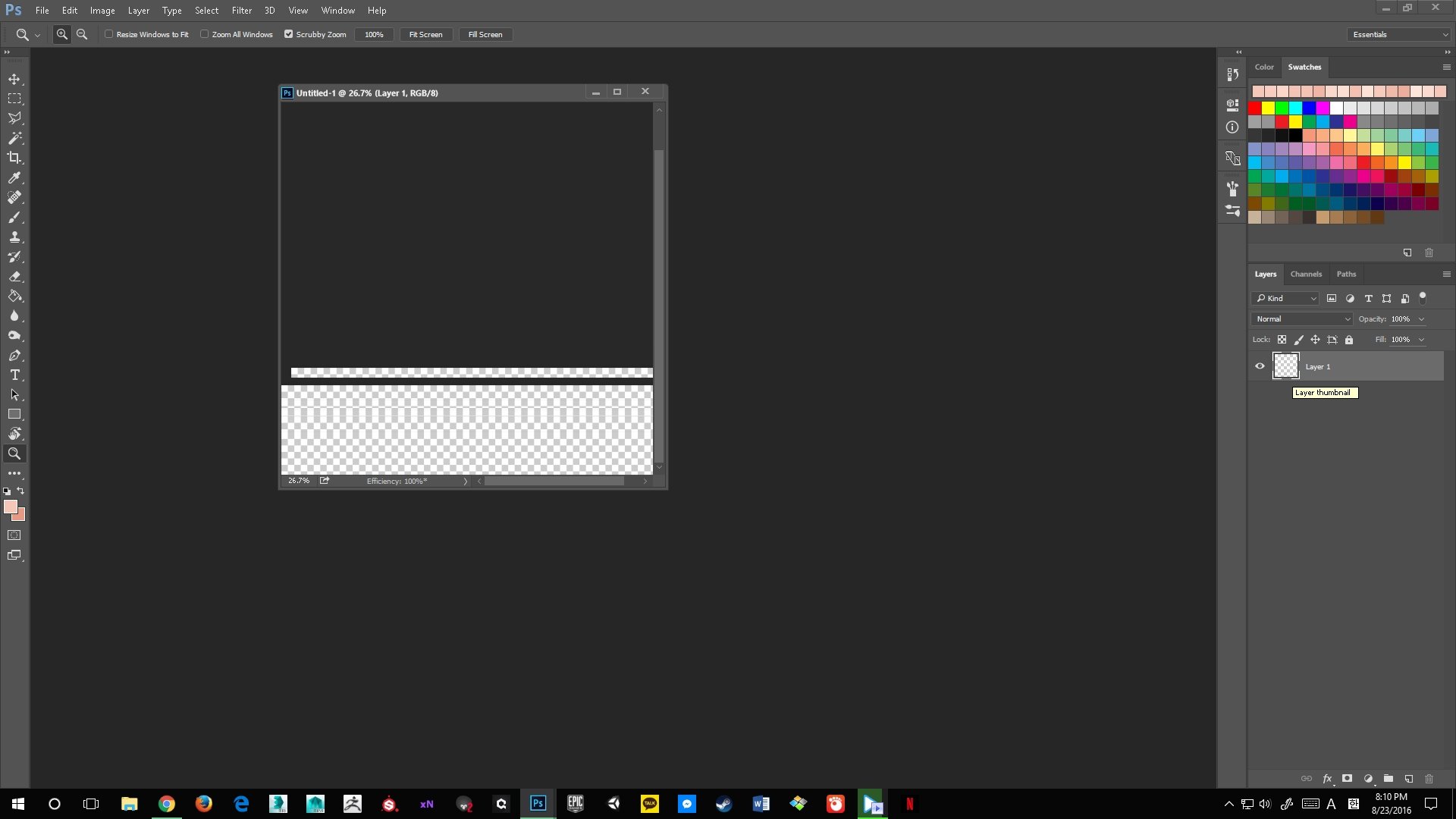Toggle Lock all padlock
1456x819 pixels.
[1349, 340]
